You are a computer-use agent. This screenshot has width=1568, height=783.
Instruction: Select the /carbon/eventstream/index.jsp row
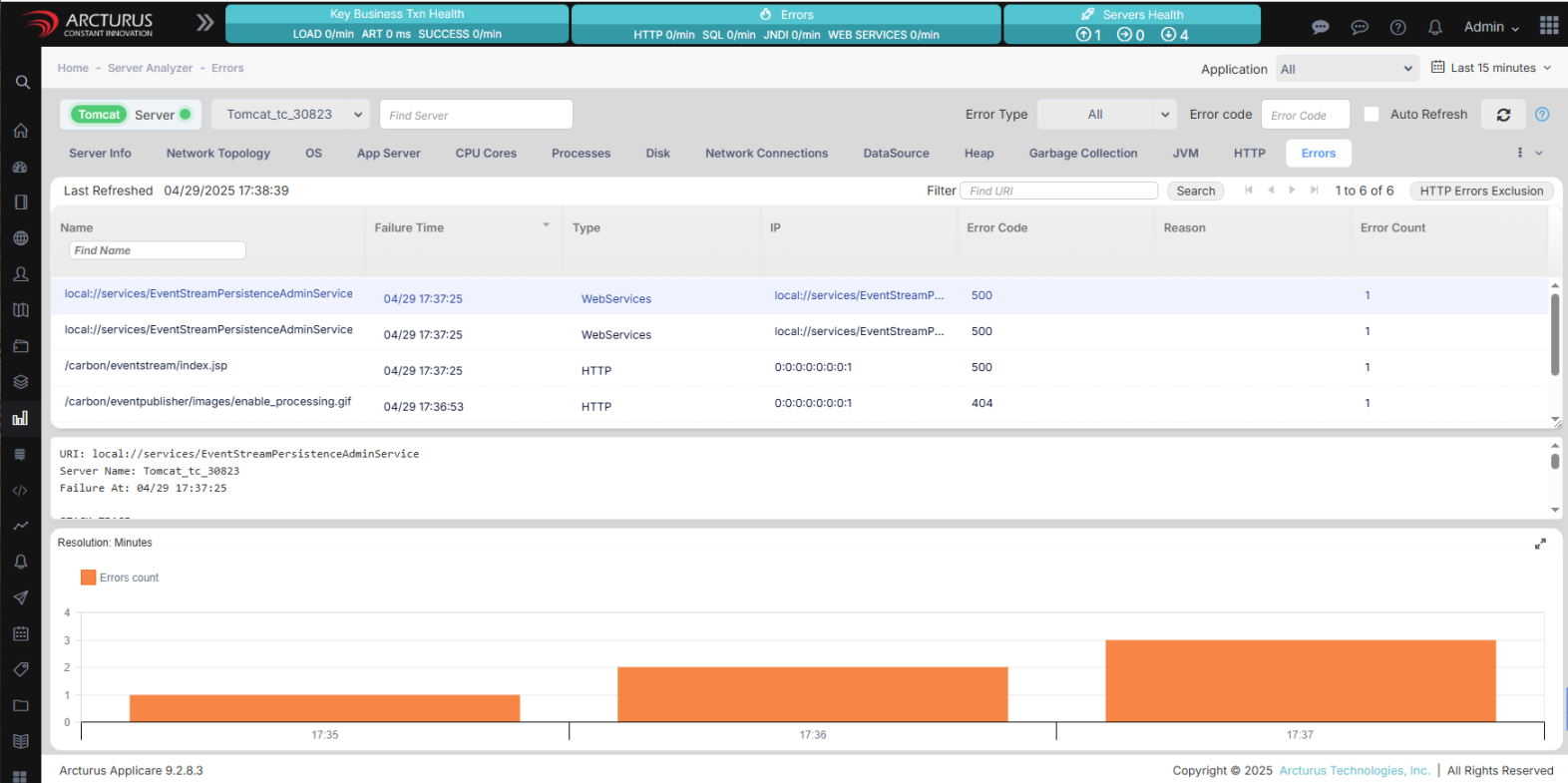800,367
